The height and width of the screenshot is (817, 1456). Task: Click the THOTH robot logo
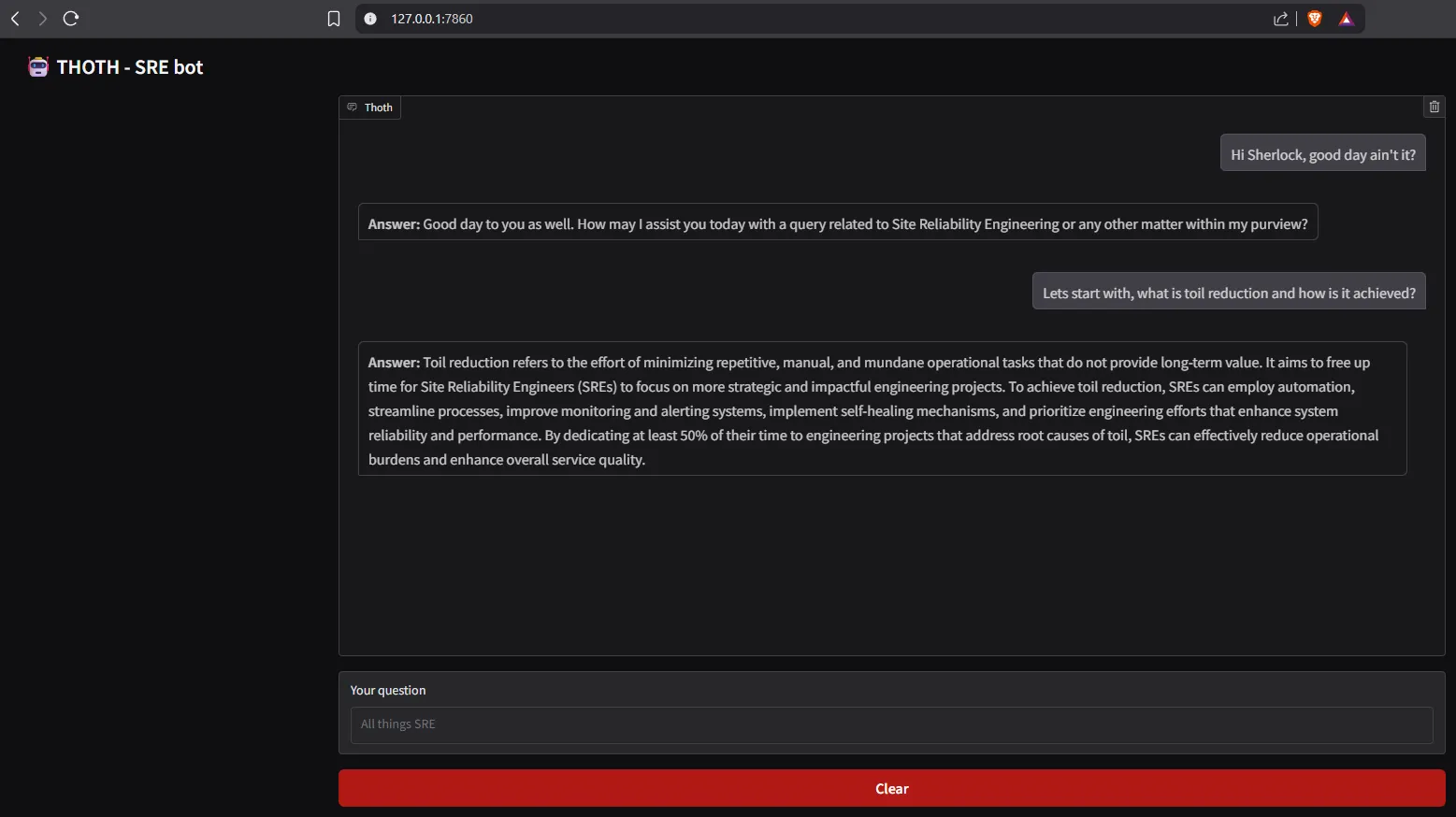38,67
